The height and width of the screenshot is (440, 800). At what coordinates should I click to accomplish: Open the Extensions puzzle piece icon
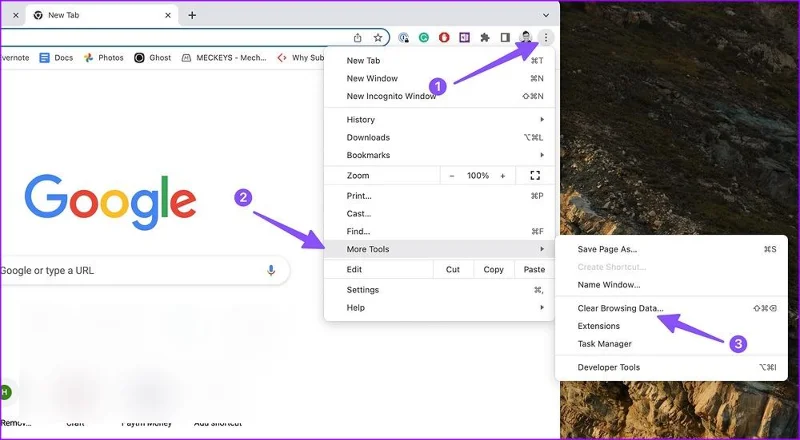[485, 37]
